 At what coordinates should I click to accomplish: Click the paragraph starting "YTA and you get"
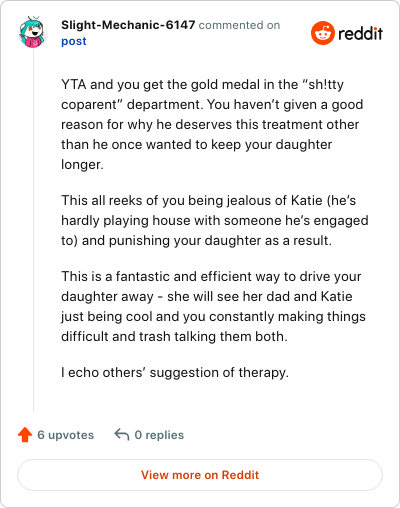pos(212,124)
